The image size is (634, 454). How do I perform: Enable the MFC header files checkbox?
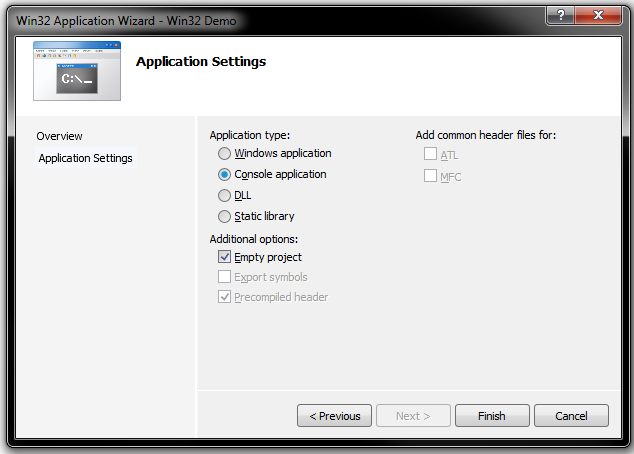click(x=431, y=176)
